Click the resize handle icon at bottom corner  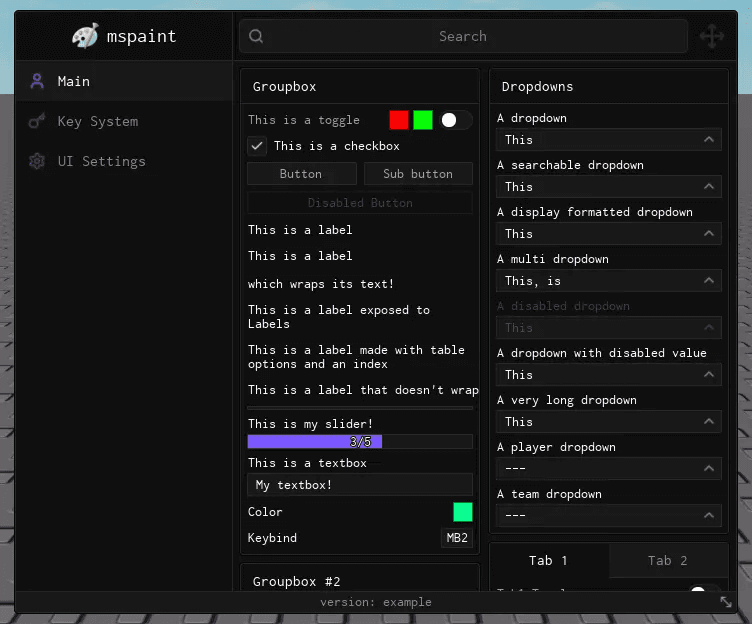726,602
